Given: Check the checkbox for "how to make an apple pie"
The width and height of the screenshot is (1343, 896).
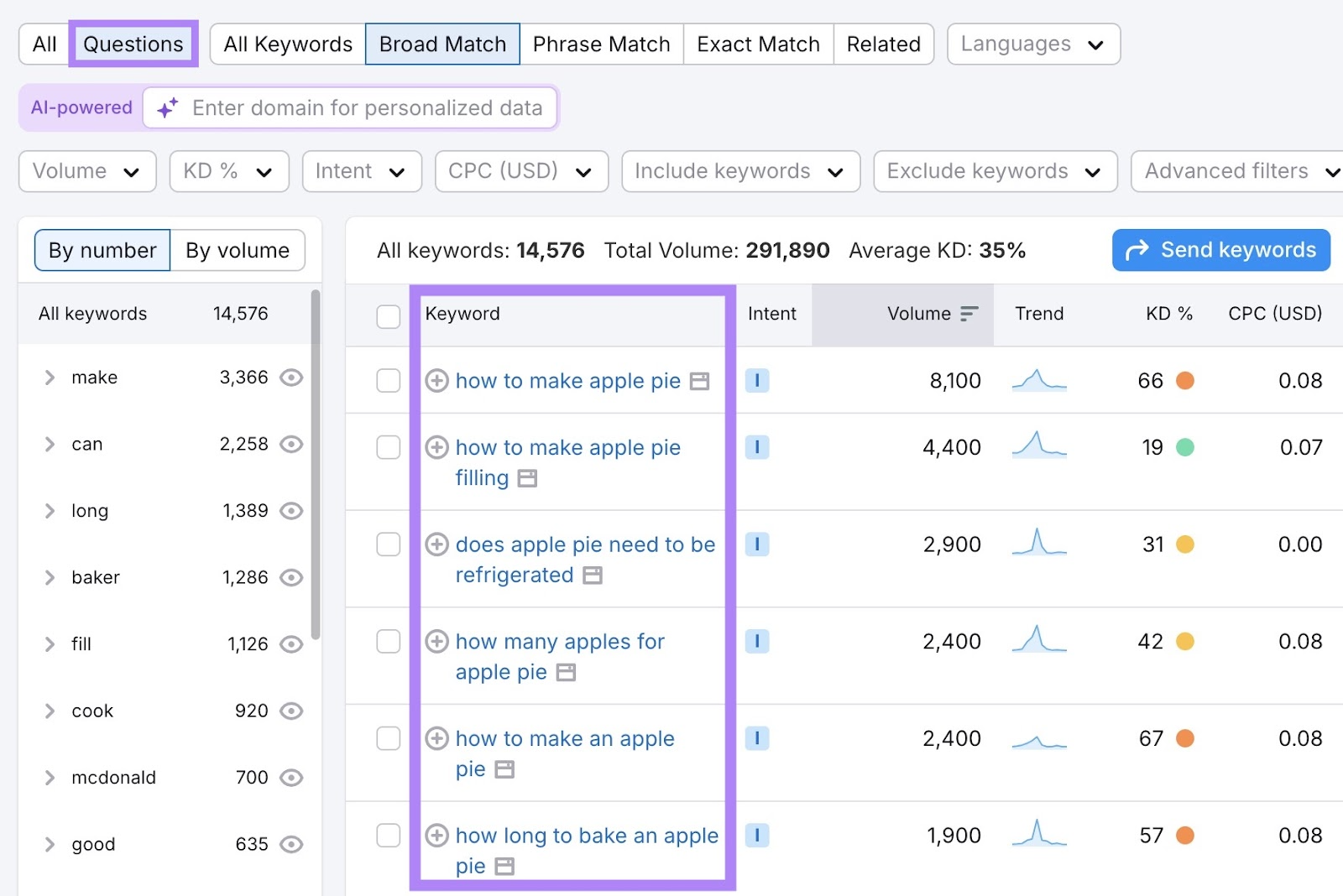Looking at the screenshot, I should pos(388,739).
